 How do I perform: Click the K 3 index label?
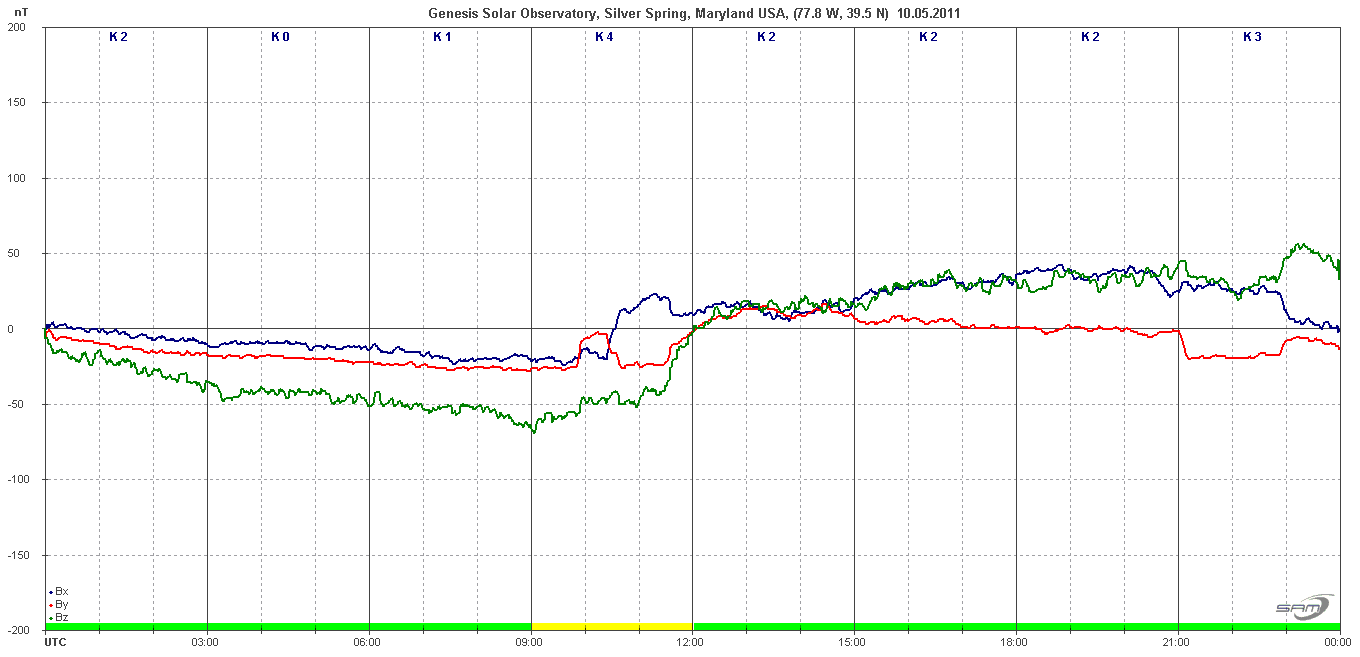click(x=1252, y=37)
